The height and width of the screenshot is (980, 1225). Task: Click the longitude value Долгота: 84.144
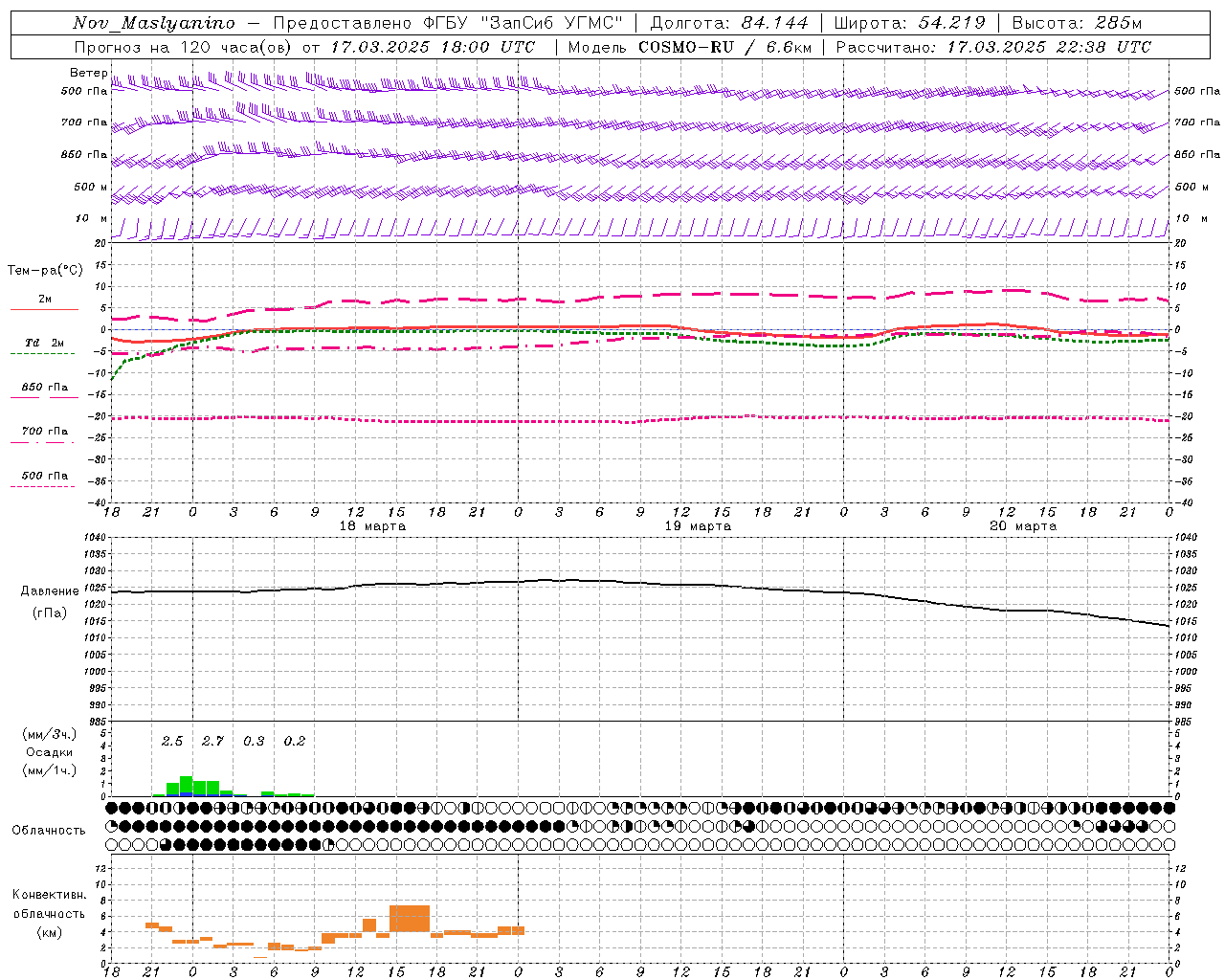729,23
